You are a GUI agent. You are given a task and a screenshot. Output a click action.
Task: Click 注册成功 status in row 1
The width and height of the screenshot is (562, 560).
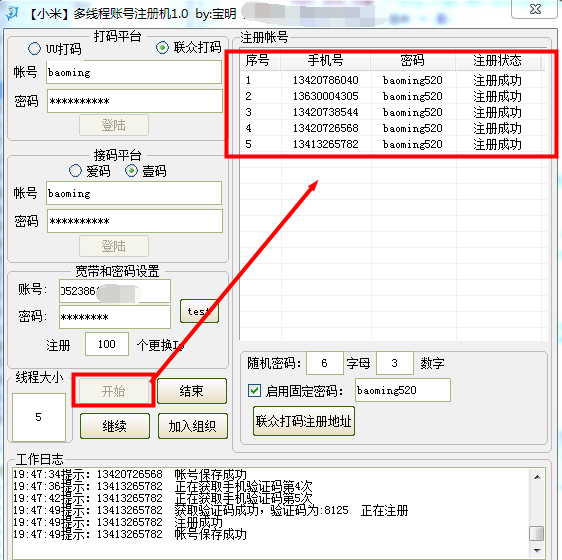[x=497, y=80]
